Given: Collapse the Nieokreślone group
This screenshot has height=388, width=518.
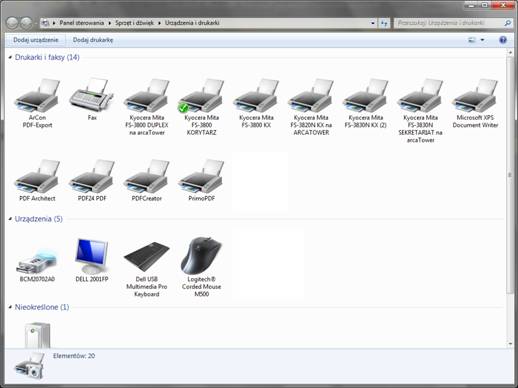Looking at the screenshot, I should pos(10,307).
